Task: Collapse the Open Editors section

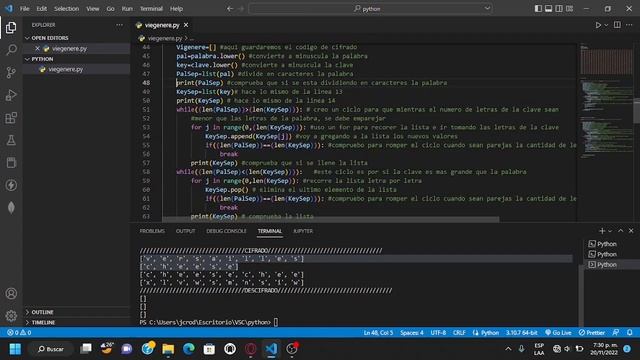Action: 50,38
